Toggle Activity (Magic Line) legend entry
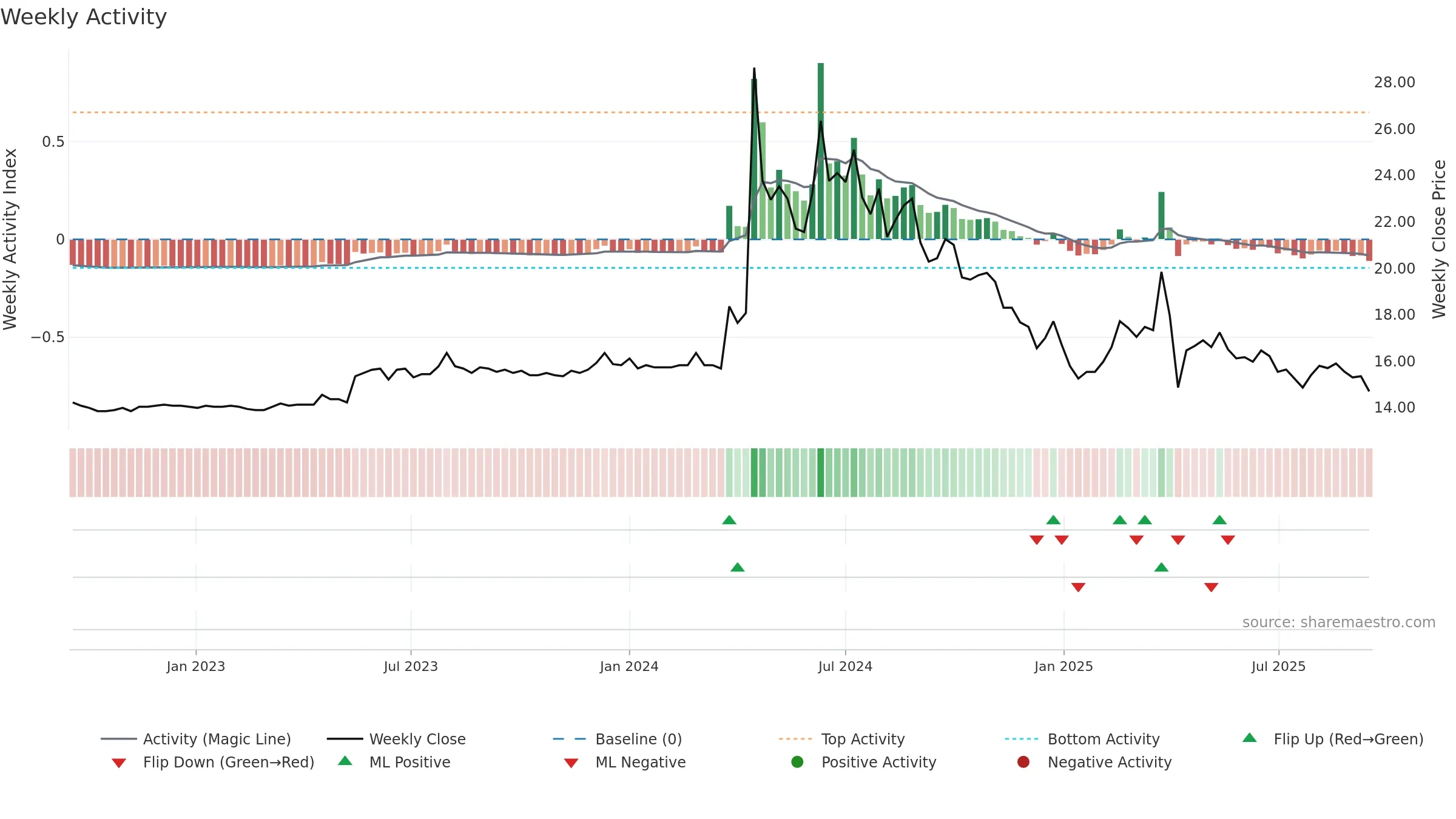 196,739
